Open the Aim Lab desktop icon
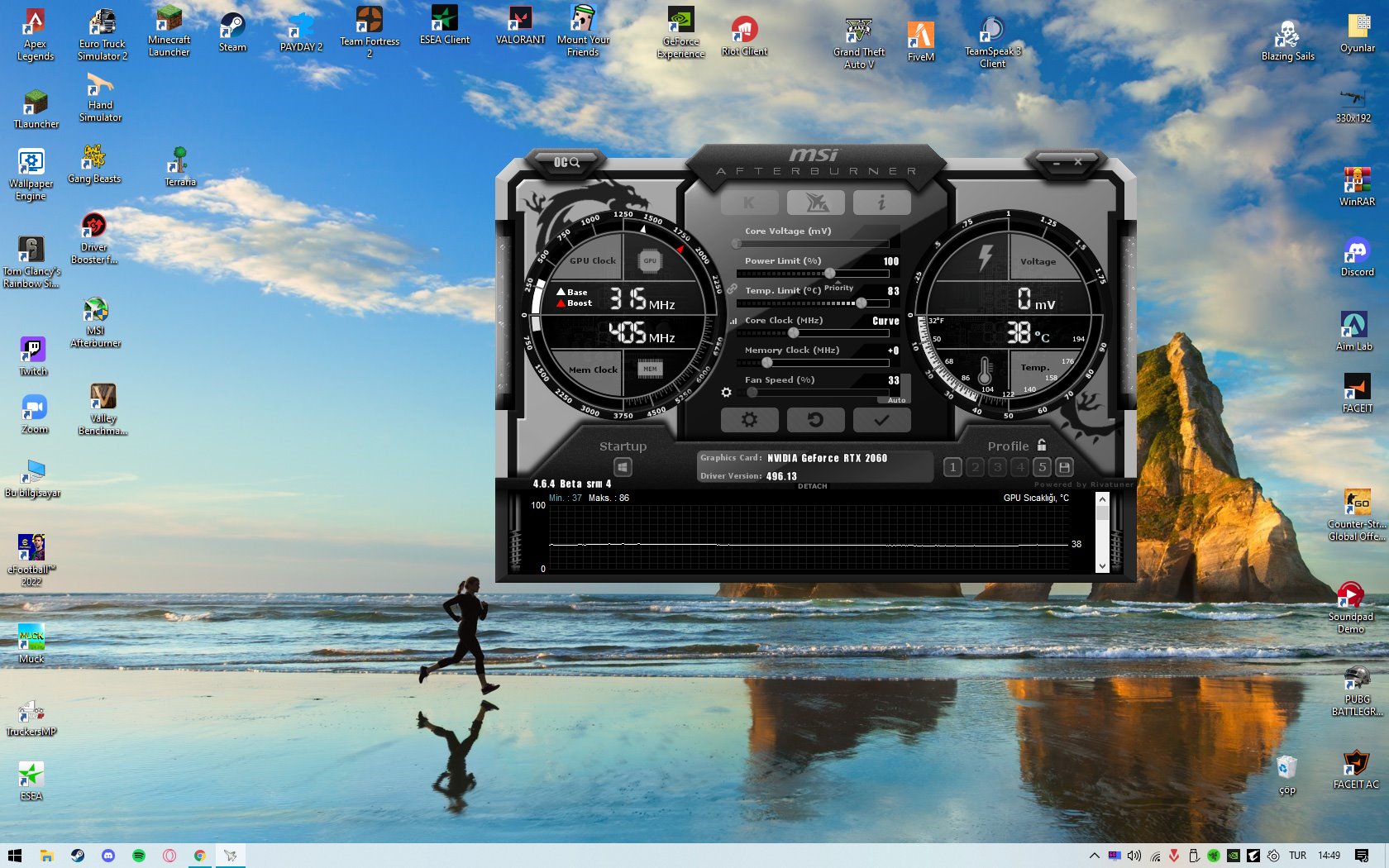 1354,331
